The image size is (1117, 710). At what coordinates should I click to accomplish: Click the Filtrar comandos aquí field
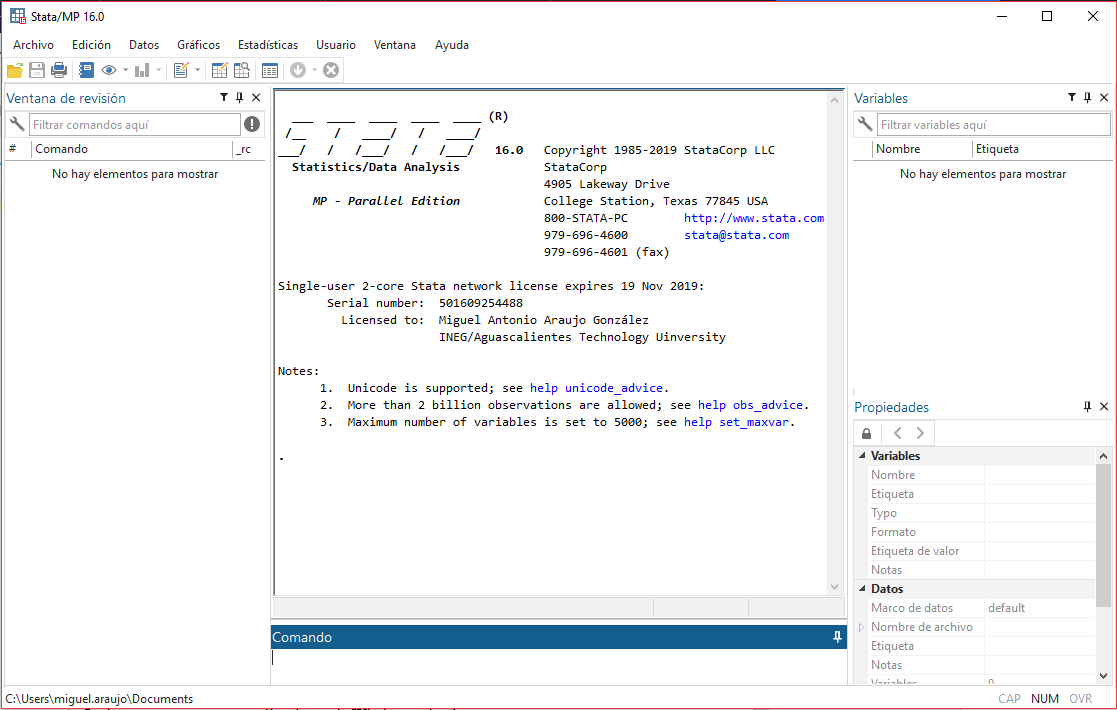tap(135, 125)
